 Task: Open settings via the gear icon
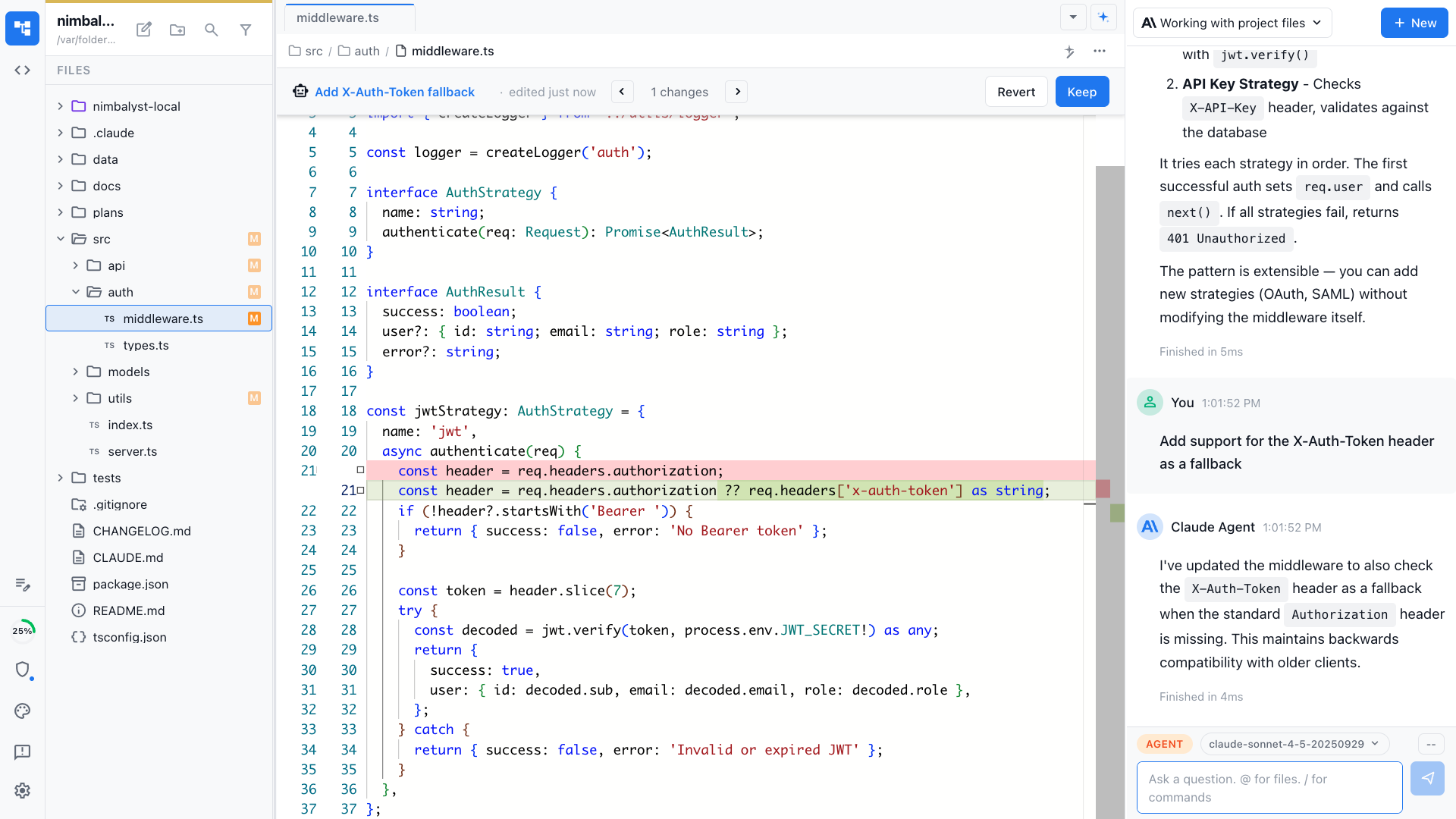tap(22, 790)
